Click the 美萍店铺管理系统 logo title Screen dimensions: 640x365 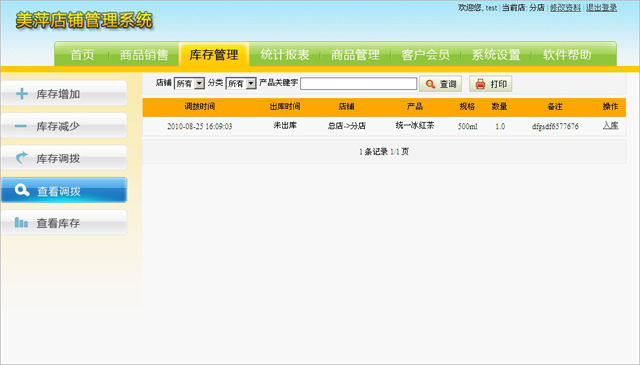coord(84,20)
